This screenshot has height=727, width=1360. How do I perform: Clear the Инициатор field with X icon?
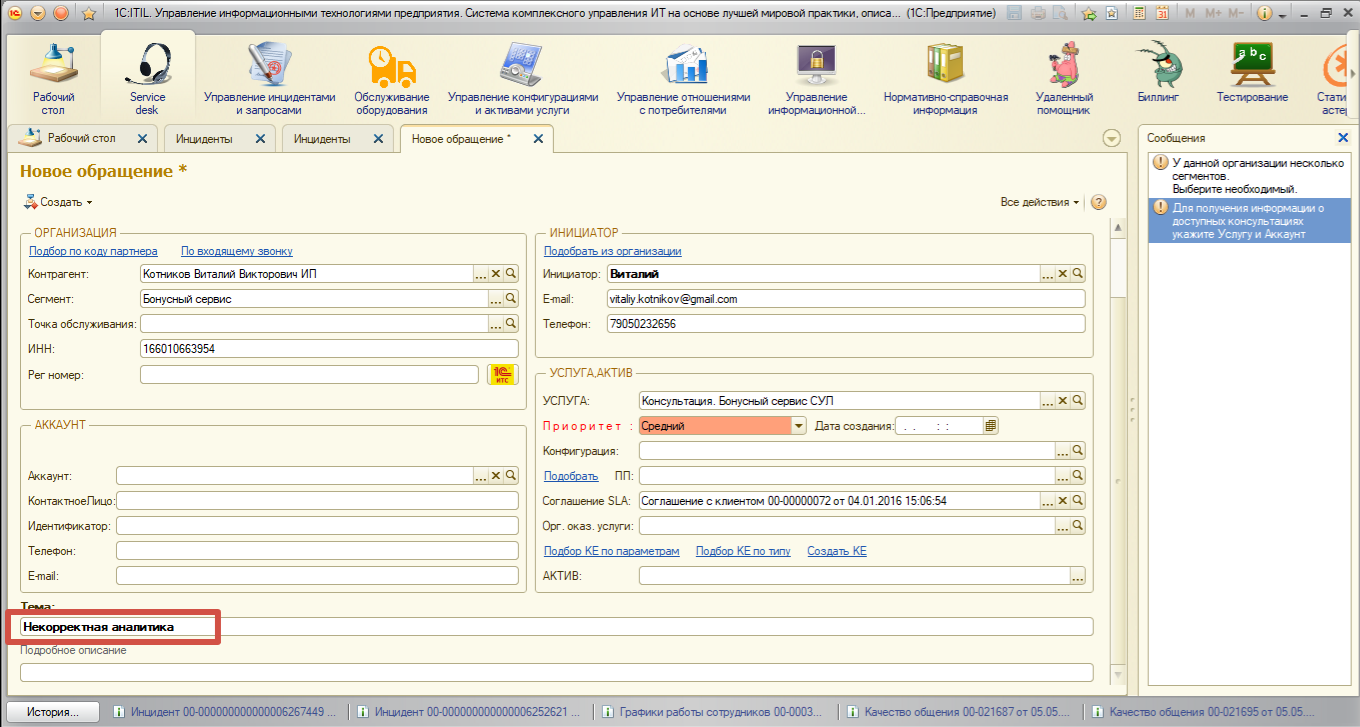click(x=1062, y=274)
